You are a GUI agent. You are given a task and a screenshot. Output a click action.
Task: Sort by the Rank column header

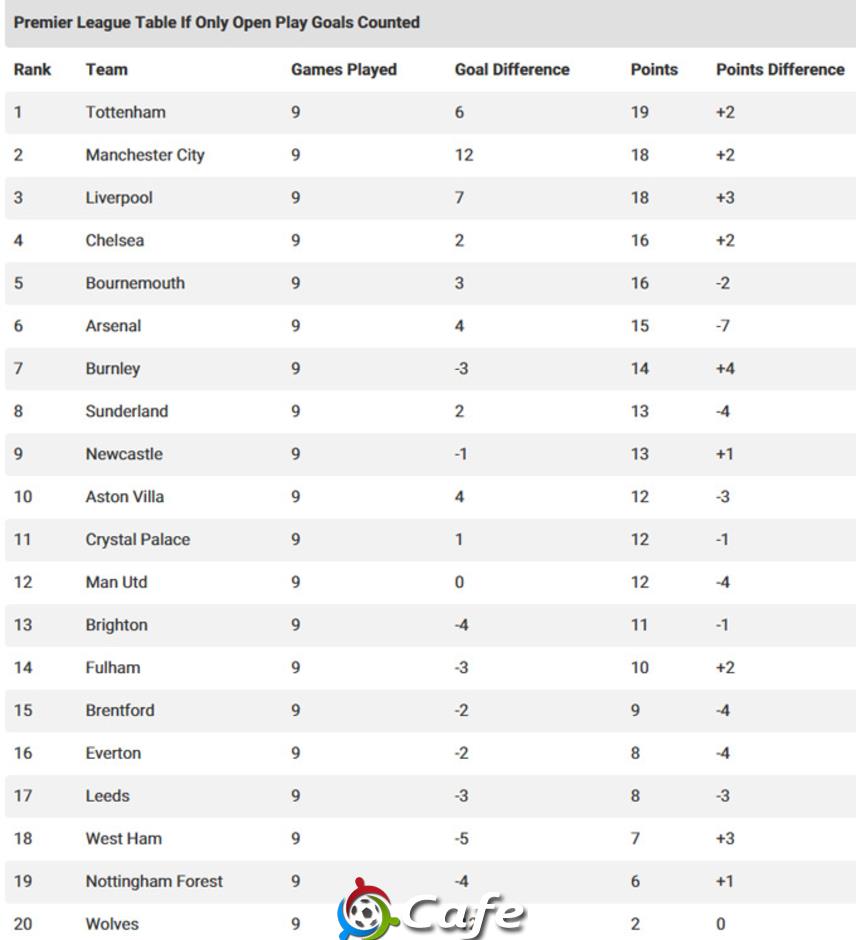tap(32, 70)
